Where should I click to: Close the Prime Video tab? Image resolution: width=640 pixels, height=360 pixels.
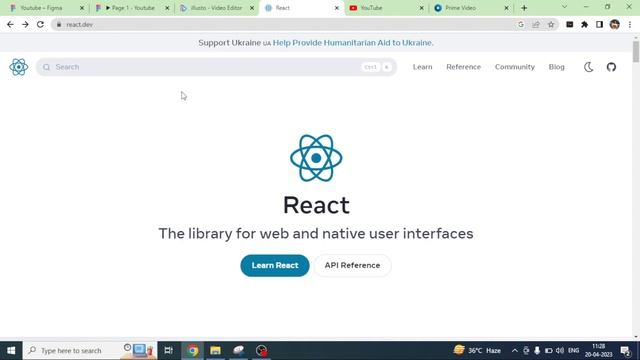click(506, 8)
